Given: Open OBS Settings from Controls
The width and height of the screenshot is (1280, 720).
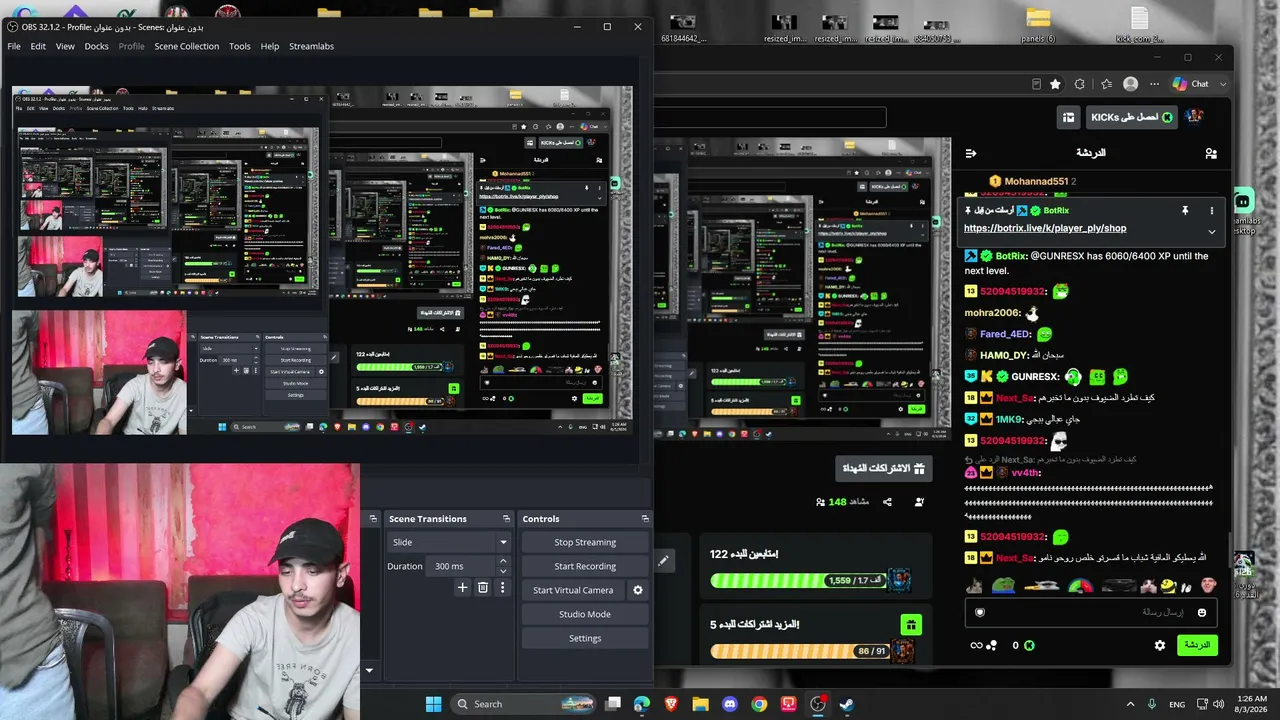Looking at the screenshot, I should click(x=585, y=638).
